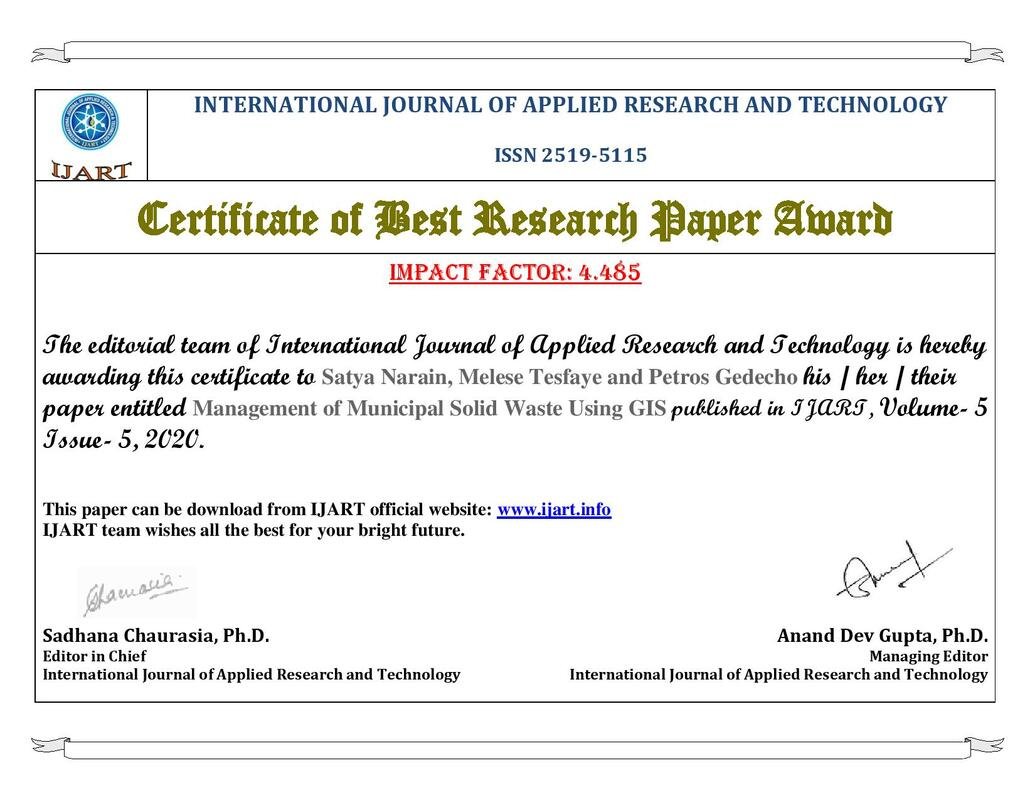Screen dimensions: 1035x800
Task: Click the journal name under Managing Editor
Action: (779, 675)
